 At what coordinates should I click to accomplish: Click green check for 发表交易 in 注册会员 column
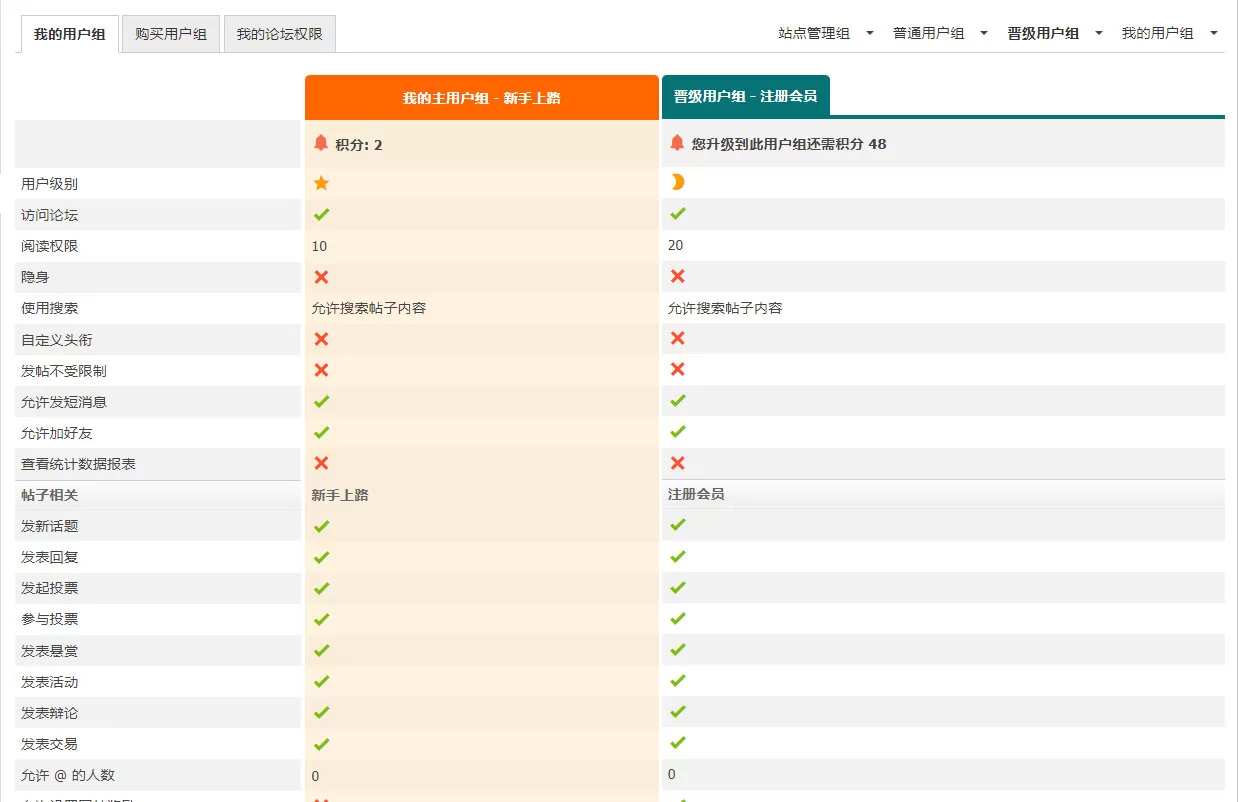677,743
